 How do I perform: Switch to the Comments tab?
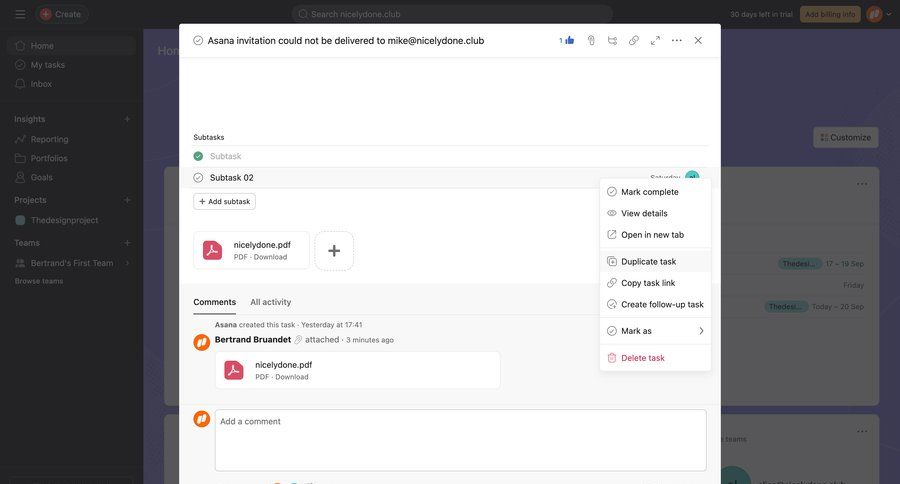[215, 302]
